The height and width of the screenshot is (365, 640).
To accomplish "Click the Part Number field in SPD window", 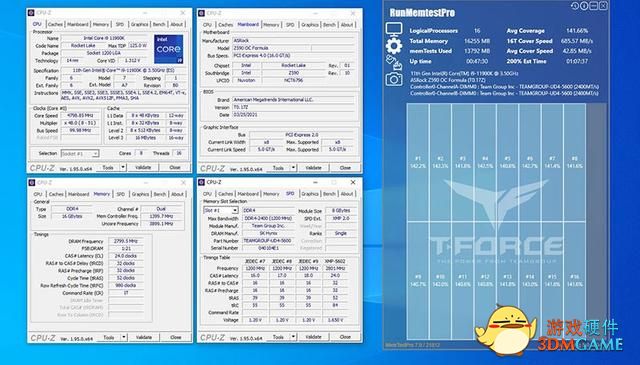I will pos(268,241).
